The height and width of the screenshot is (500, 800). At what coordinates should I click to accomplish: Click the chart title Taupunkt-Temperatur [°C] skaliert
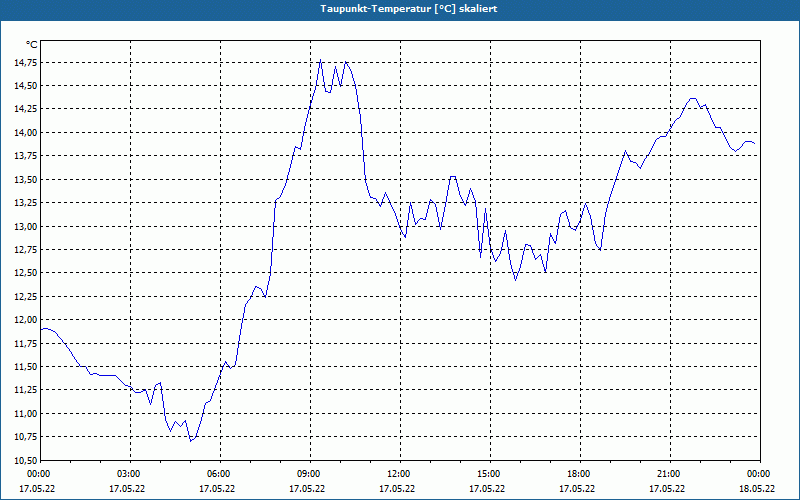(409, 9)
